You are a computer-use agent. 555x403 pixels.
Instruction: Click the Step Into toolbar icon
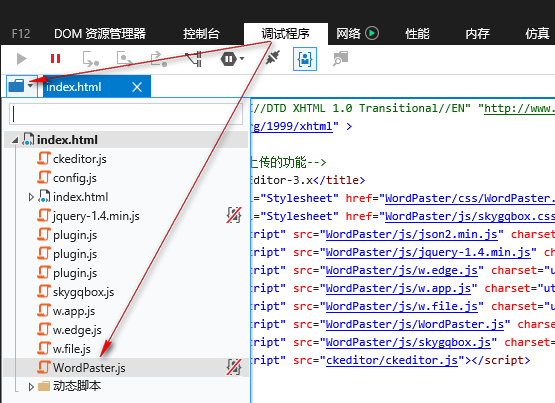coord(91,59)
